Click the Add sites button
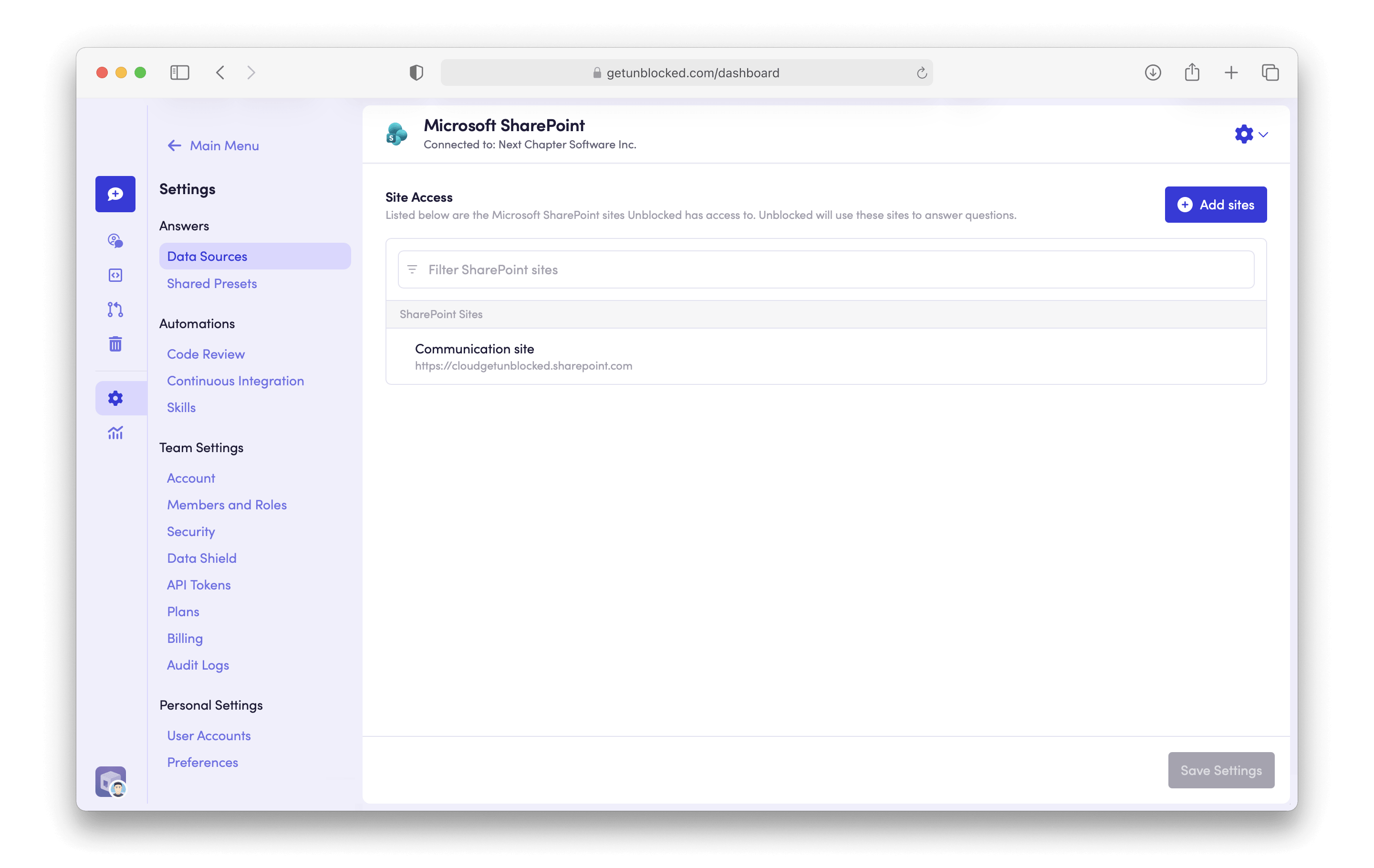Screen dimensions: 1374x868 pyautogui.click(x=1216, y=205)
